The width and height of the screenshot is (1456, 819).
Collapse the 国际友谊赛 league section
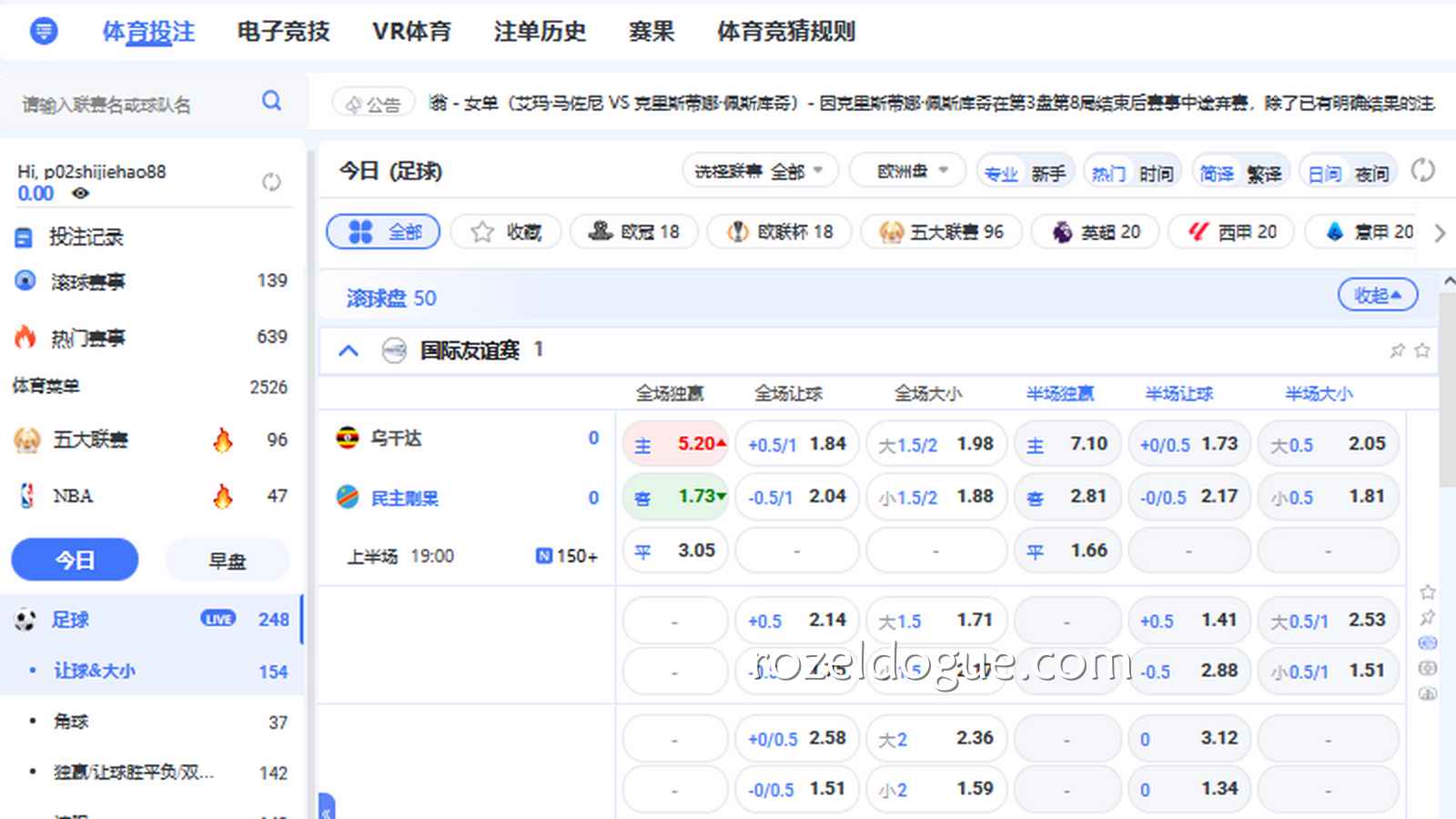pos(349,350)
